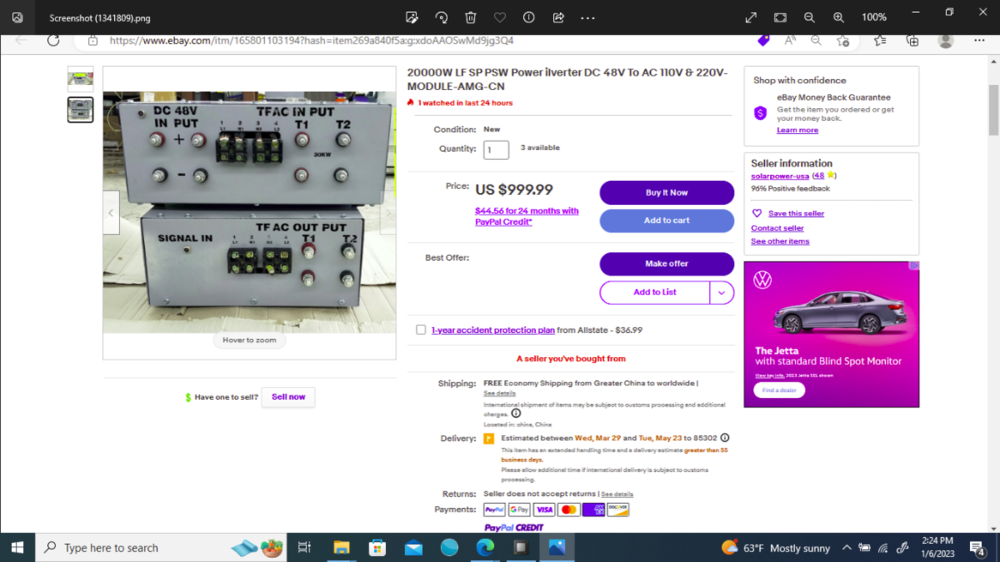1000x562 pixels.
Task: Click the read aloud icon in address bar
Action: coord(790,41)
